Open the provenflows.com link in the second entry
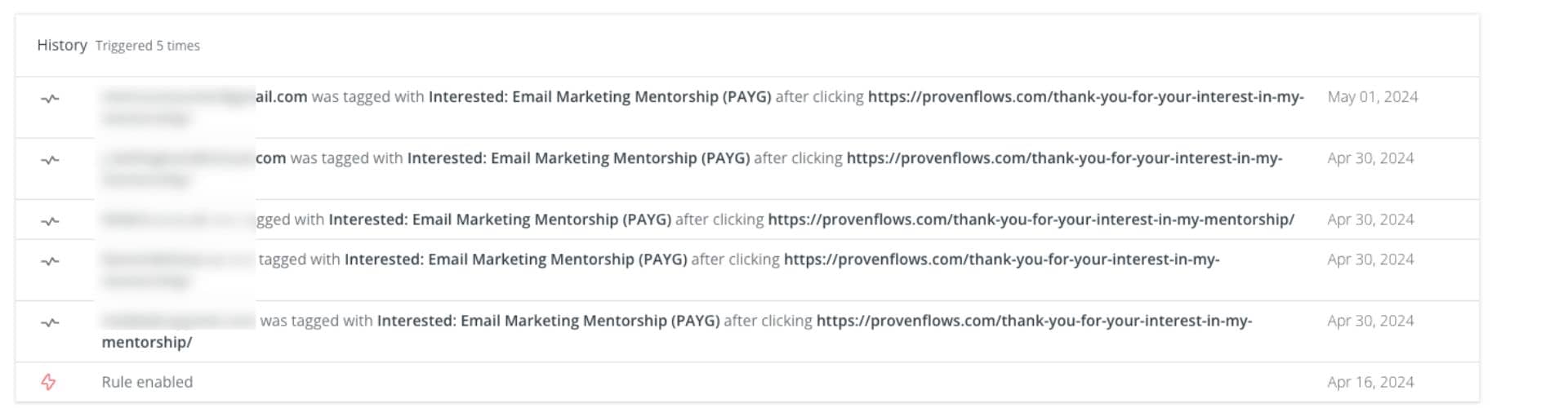Image resolution: width=1568 pixels, height=408 pixels. tap(1064, 158)
